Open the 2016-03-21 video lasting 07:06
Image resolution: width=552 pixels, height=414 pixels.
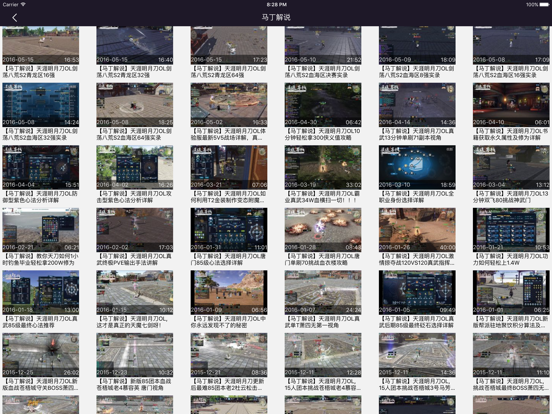click(229, 167)
